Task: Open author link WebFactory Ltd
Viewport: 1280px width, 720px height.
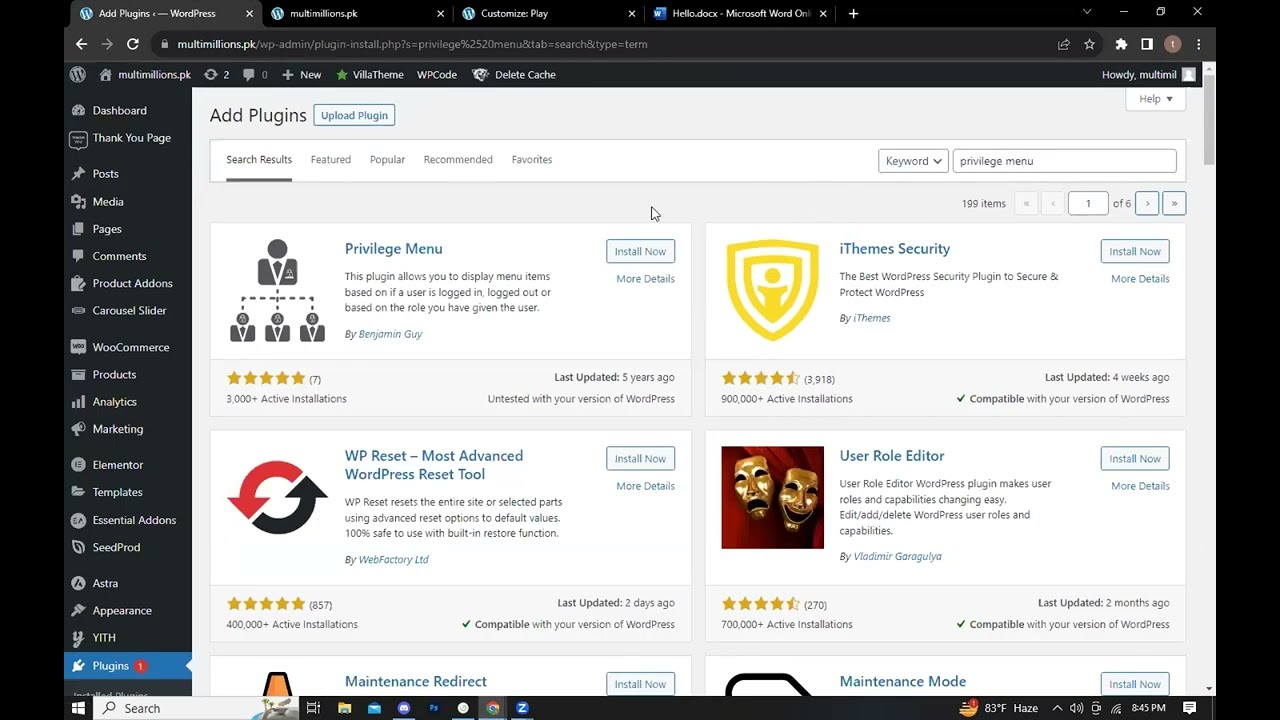Action: tap(393, 560)
